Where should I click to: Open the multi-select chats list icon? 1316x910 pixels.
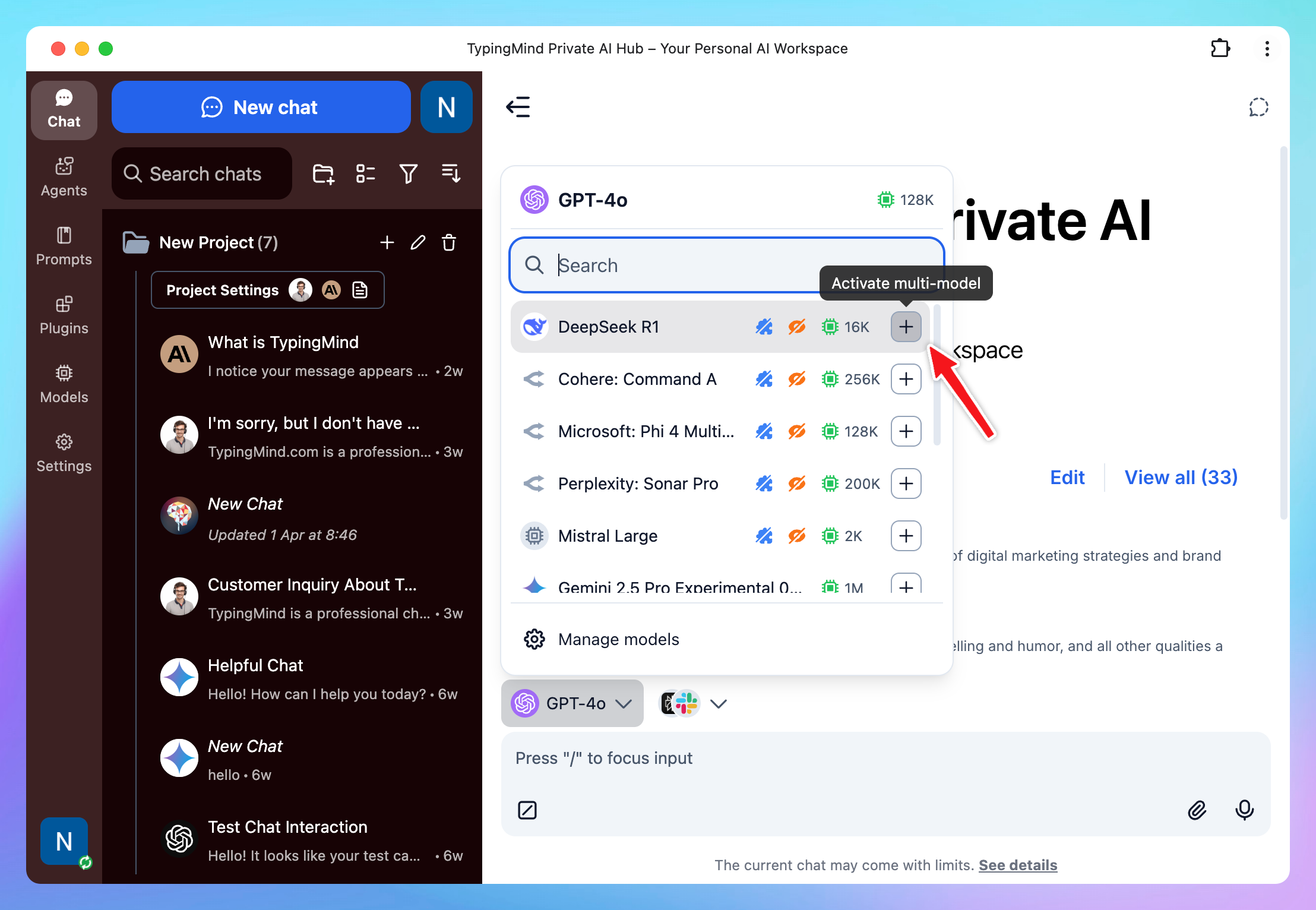pos(365,173)
